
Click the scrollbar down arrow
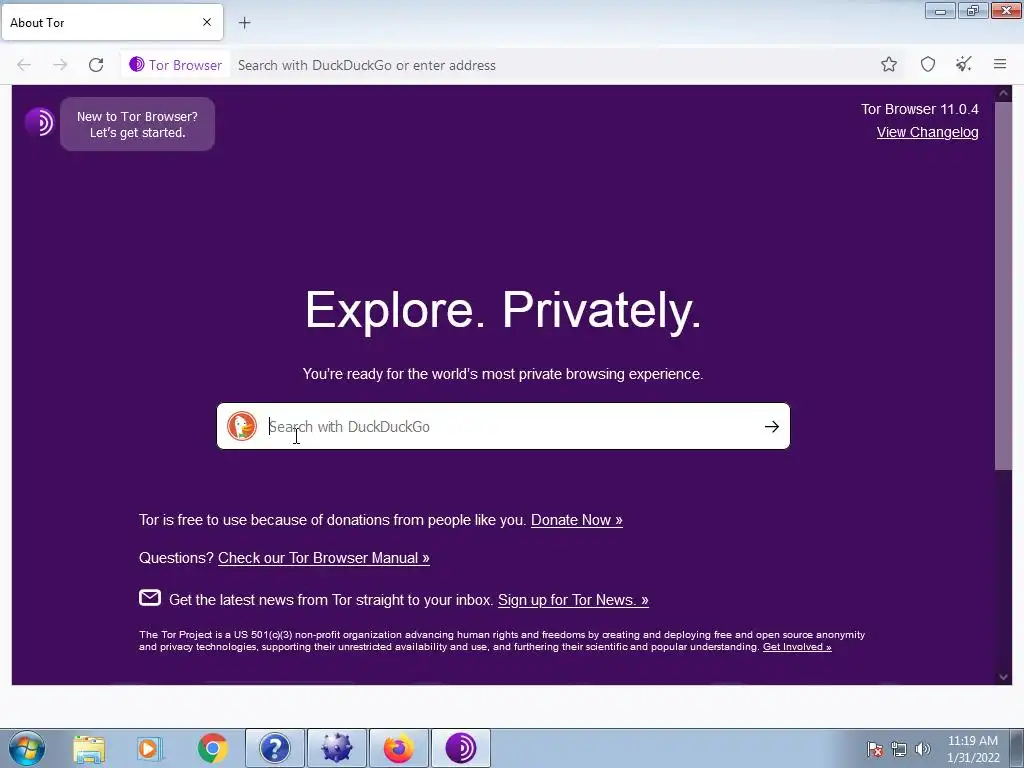click(x=1004, y=677)
